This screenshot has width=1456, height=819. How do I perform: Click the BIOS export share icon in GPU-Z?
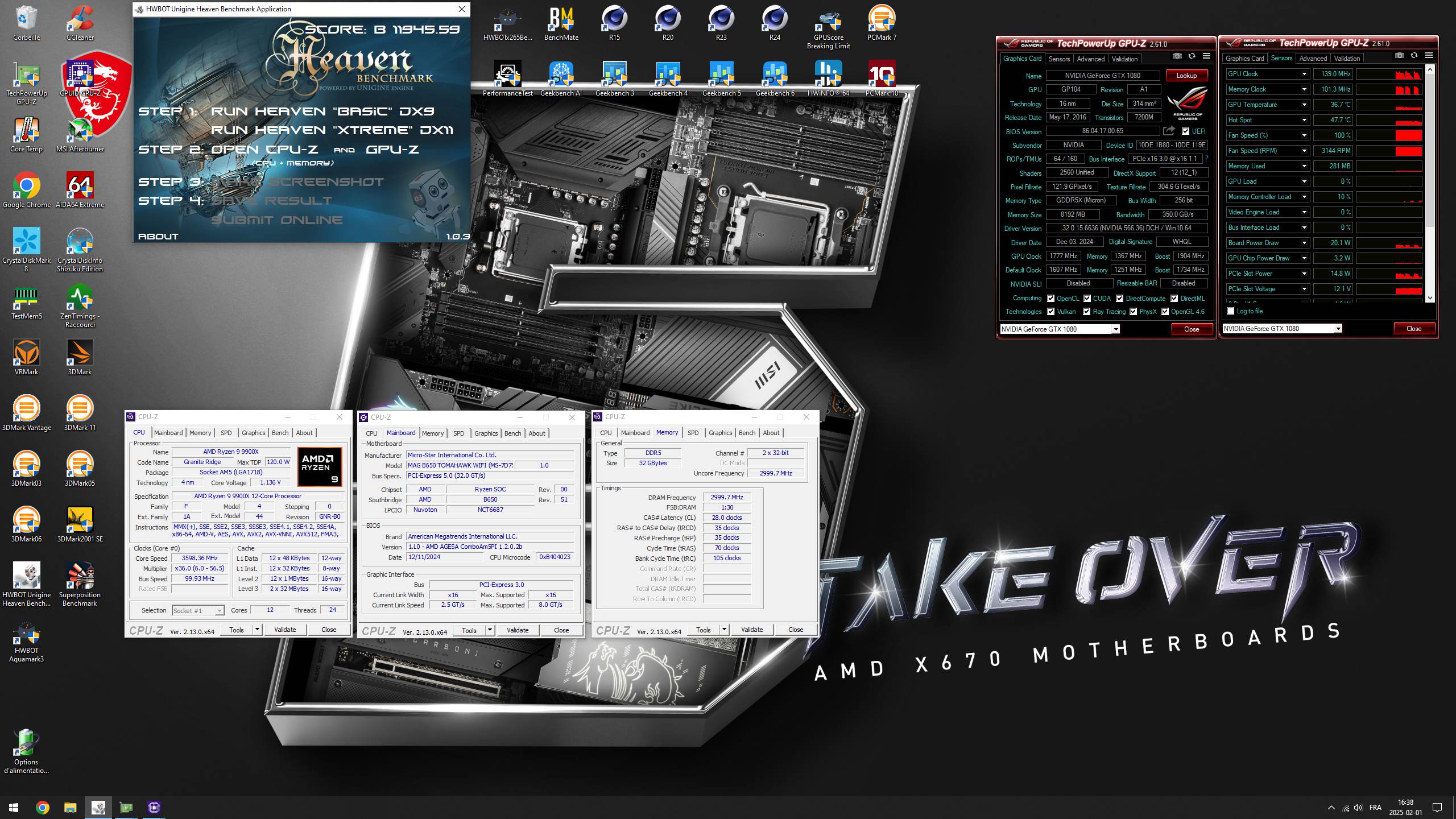1169,131
